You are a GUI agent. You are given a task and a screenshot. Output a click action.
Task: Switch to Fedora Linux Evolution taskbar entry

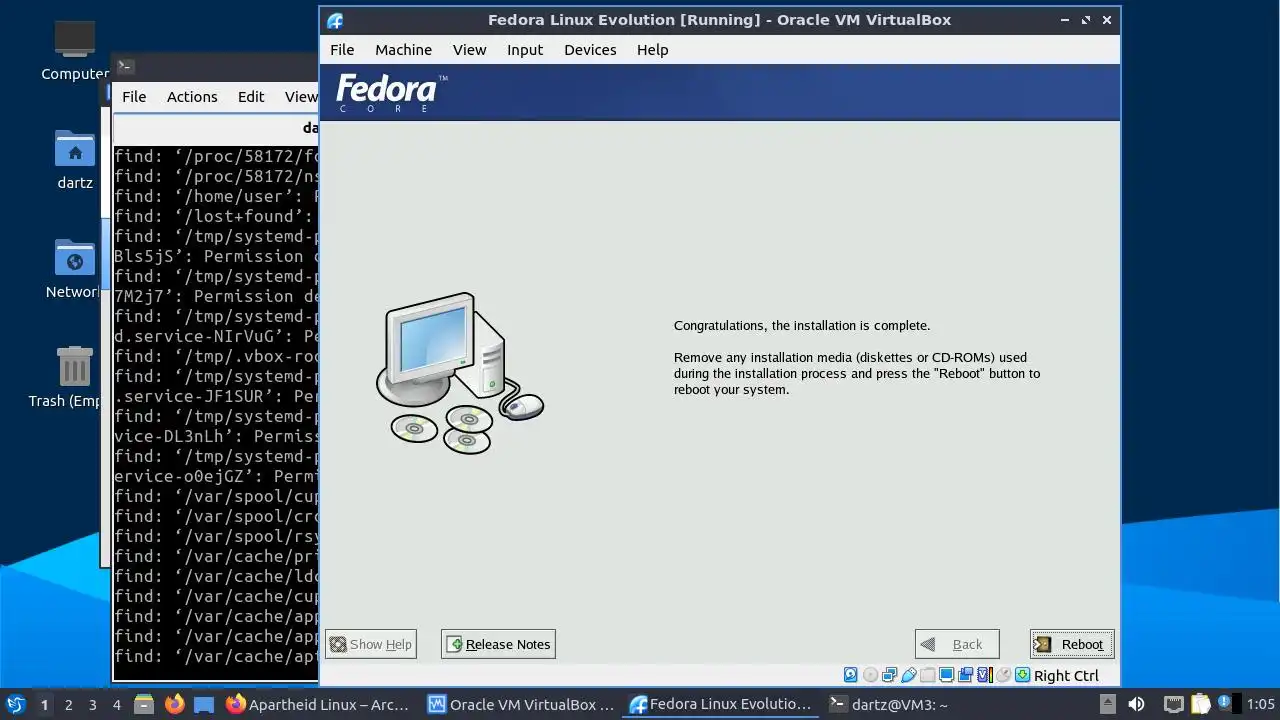coord(722,704)
